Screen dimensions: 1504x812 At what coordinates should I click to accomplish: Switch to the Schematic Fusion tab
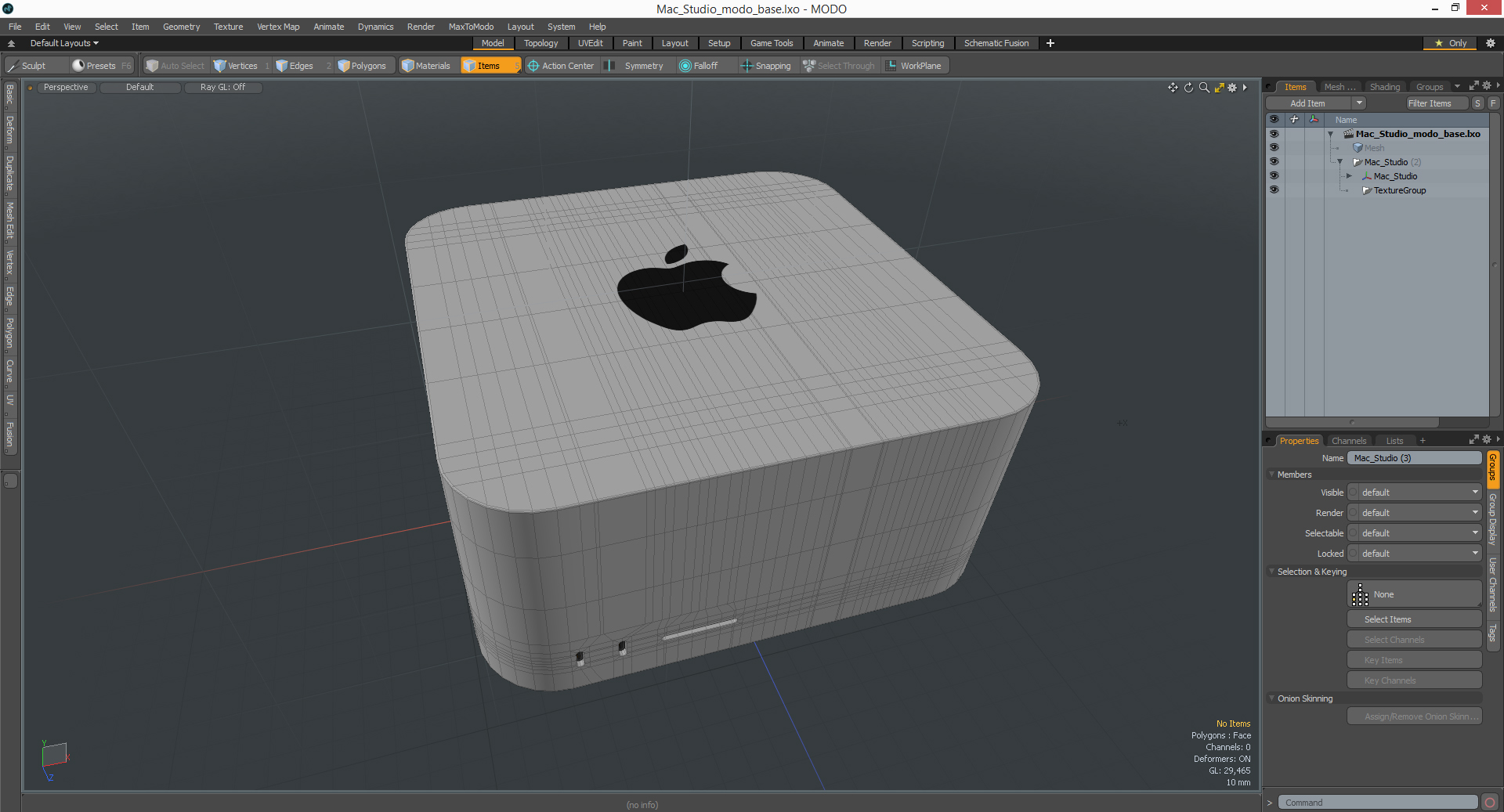[x=996, y=43]
